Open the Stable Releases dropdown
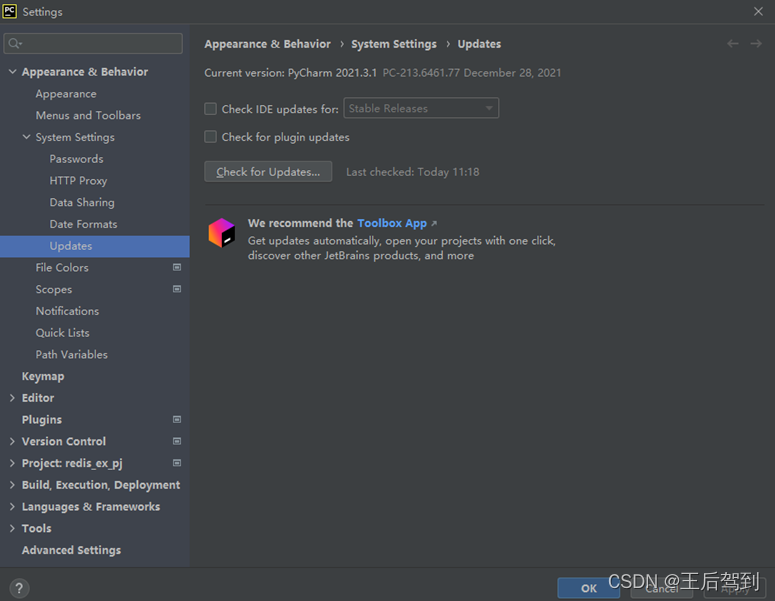 click(421, 108)
